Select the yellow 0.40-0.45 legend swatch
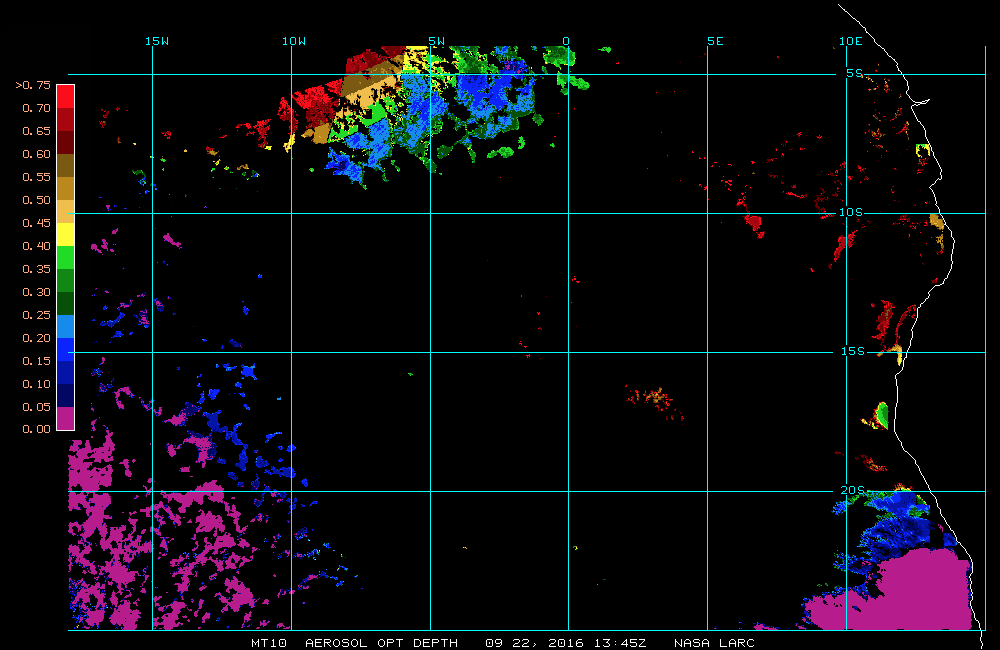1000x650 pixels. pyautogui.click(x=66, y=234)
